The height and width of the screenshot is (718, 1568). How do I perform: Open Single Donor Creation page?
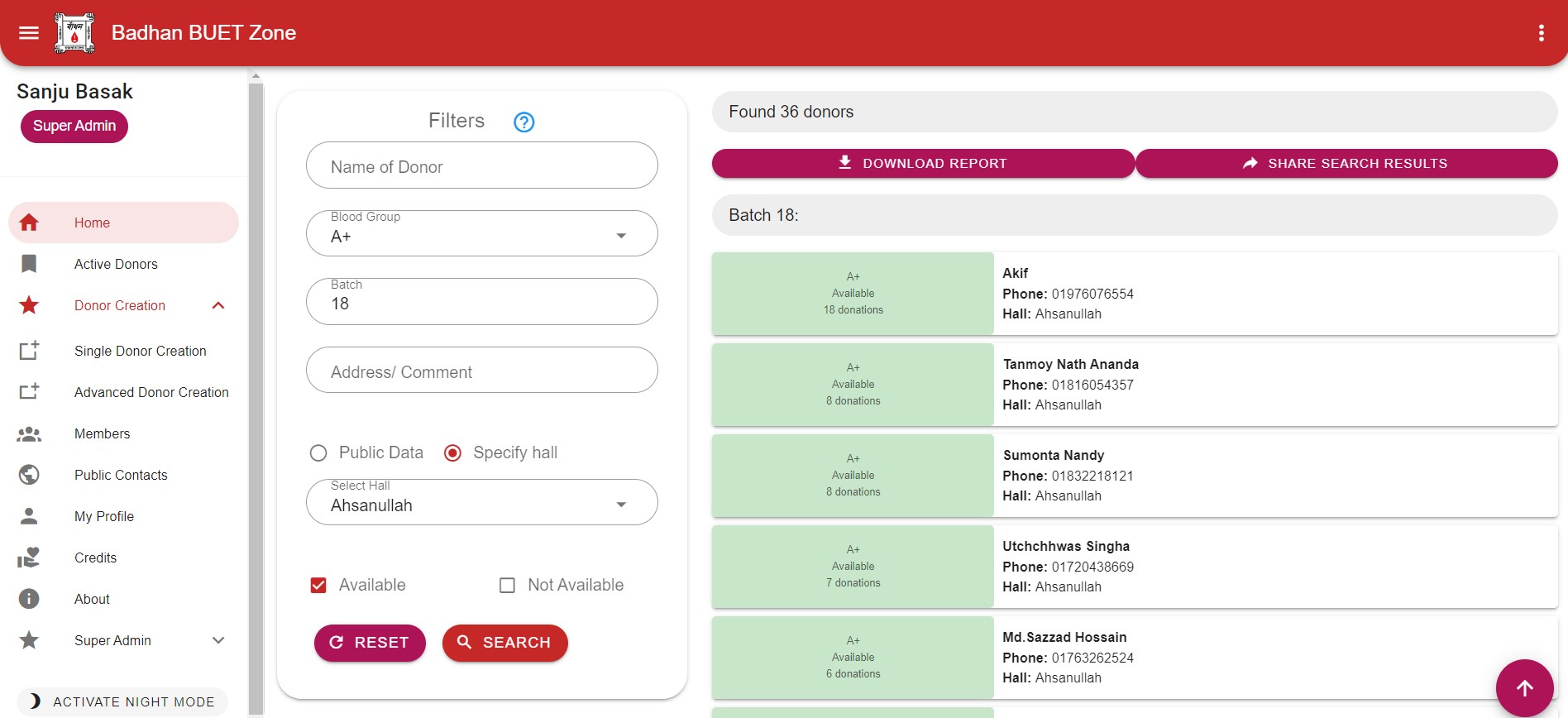pyautogui.click(x=140, y=351)
